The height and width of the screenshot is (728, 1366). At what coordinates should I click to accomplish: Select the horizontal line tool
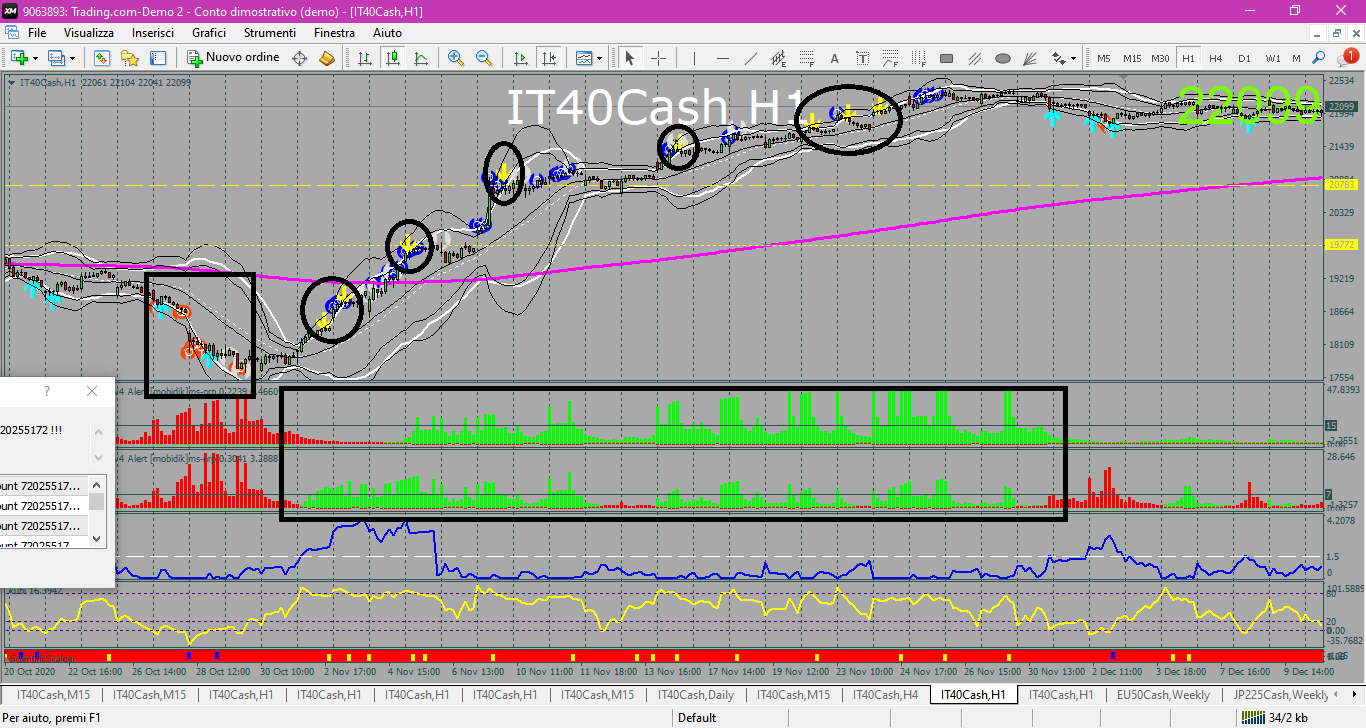pyautogui.click(x=722, y=58)
